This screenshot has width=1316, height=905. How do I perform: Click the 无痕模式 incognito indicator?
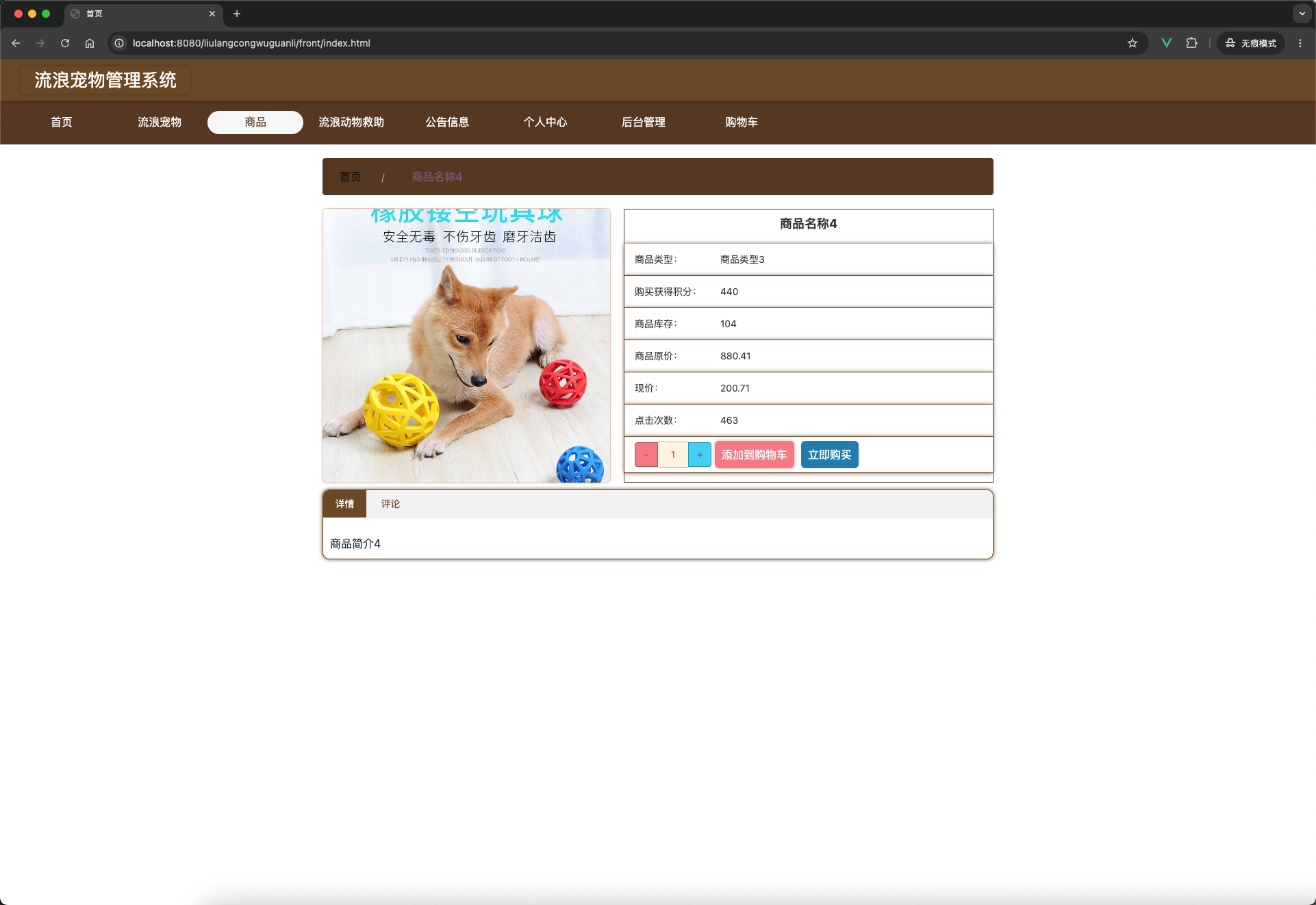click(x=1251, y=43)
